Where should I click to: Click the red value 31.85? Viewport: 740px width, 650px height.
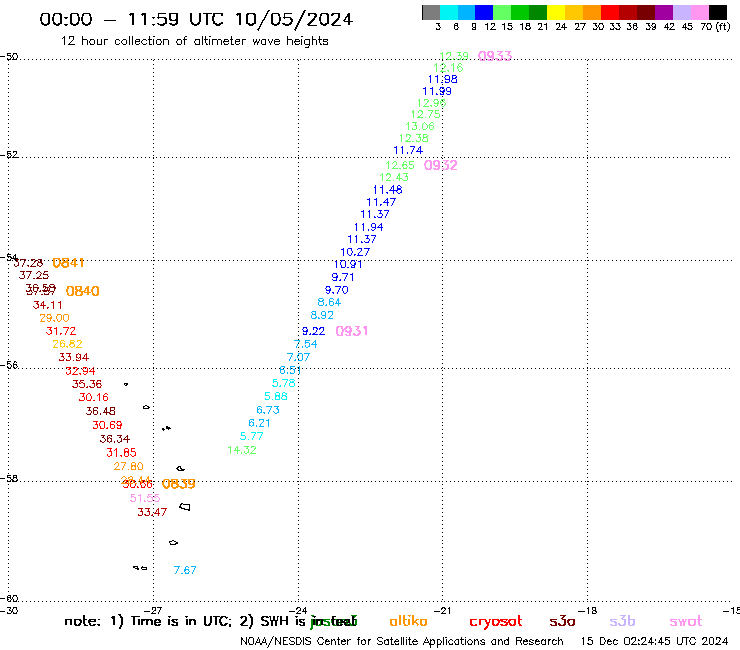pos(121,453)
